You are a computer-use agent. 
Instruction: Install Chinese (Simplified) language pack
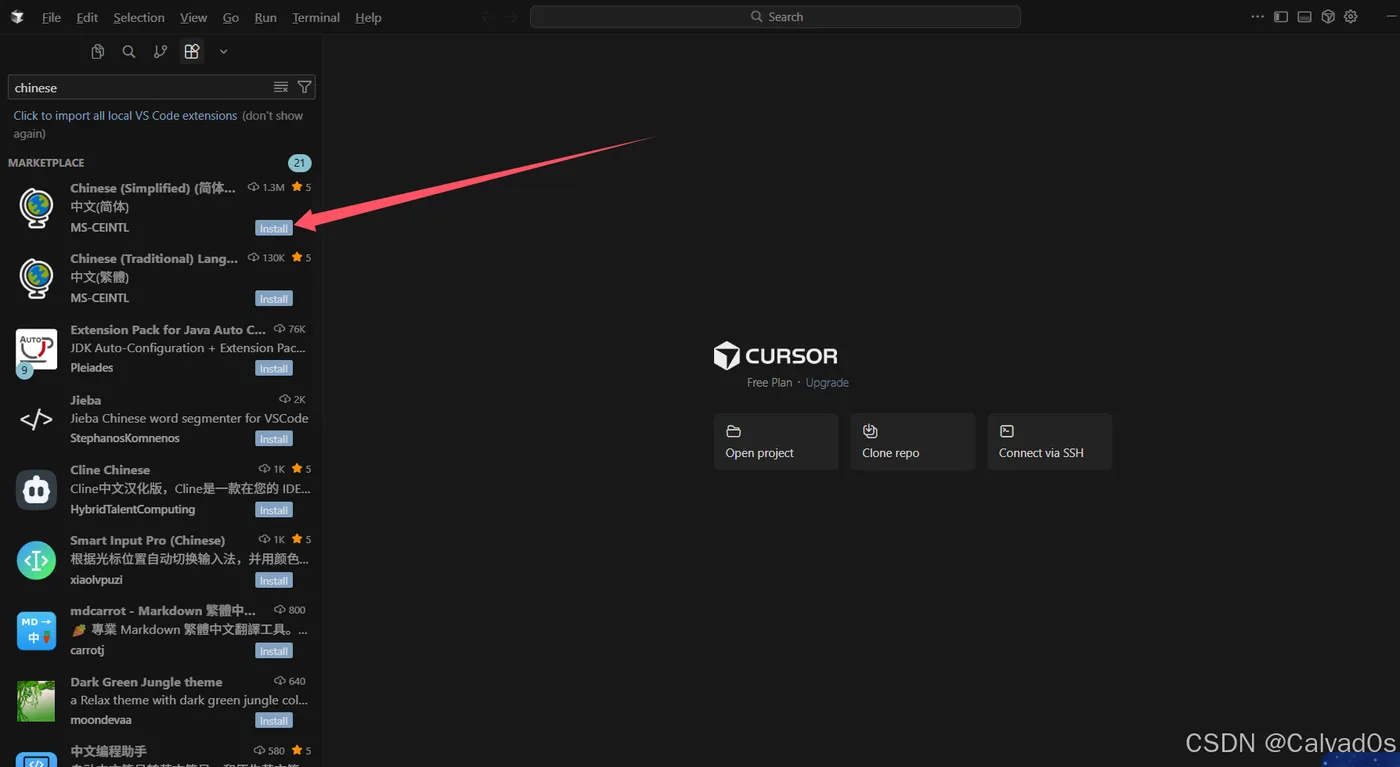pos(274,228)
